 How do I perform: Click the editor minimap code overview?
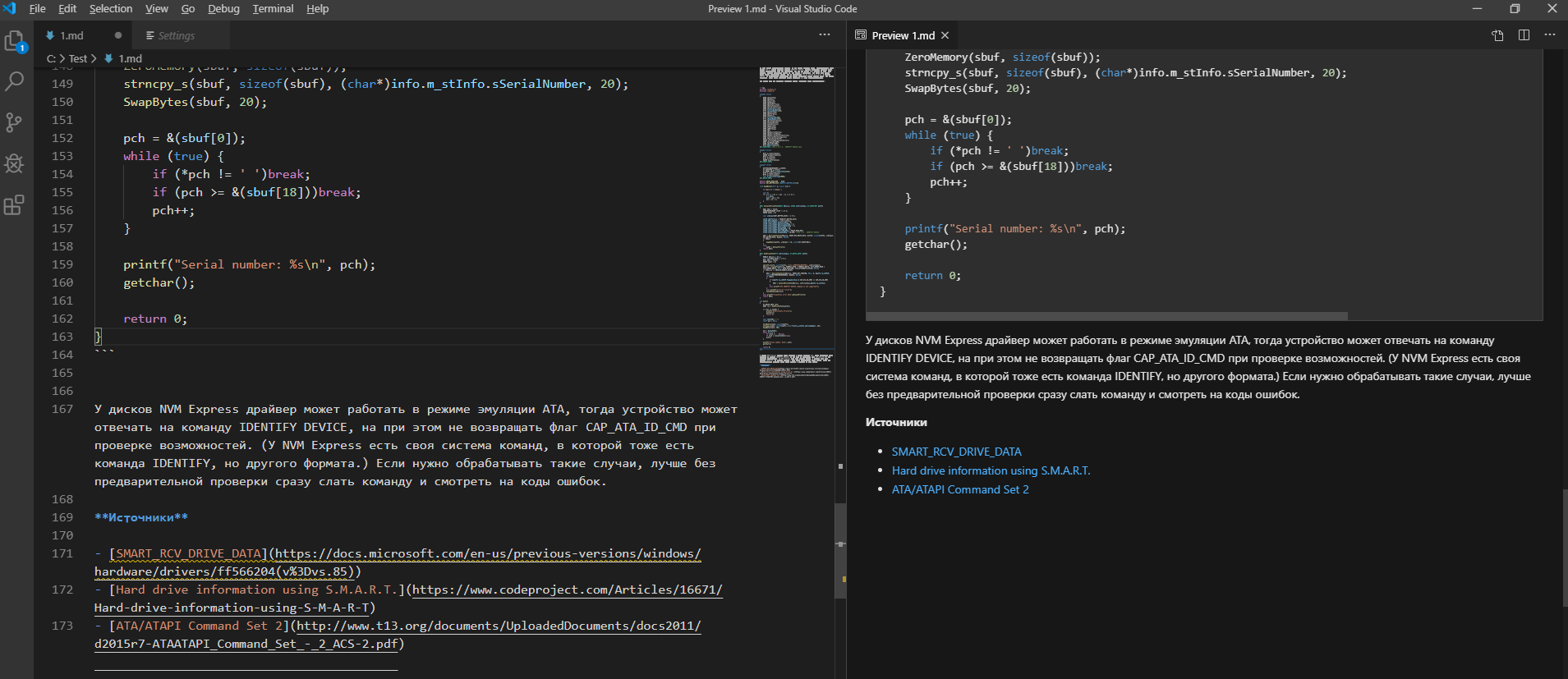tap(797, 222)
